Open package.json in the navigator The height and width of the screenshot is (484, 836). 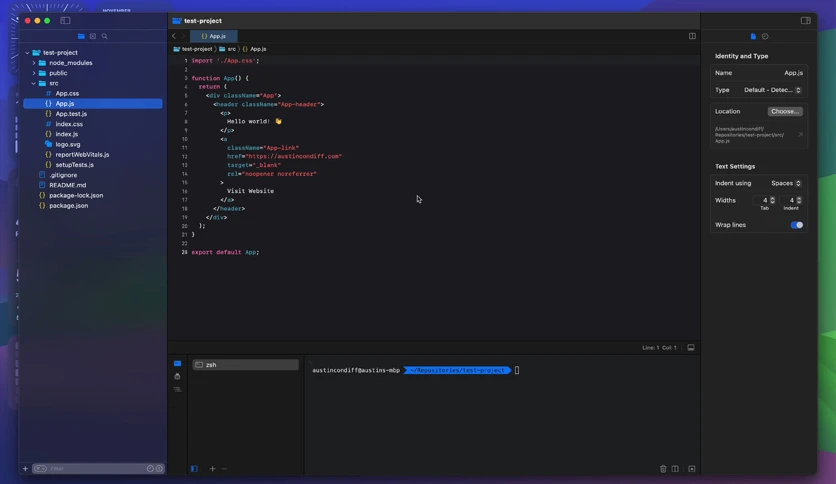pos(69,205)
